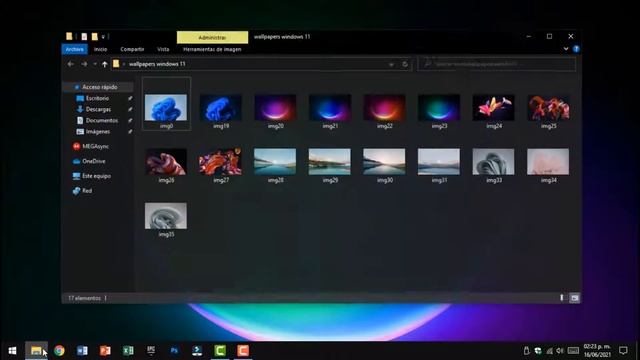Switch to large icons view in status bar
640x360 pixels.
click(x=575, y=298)
